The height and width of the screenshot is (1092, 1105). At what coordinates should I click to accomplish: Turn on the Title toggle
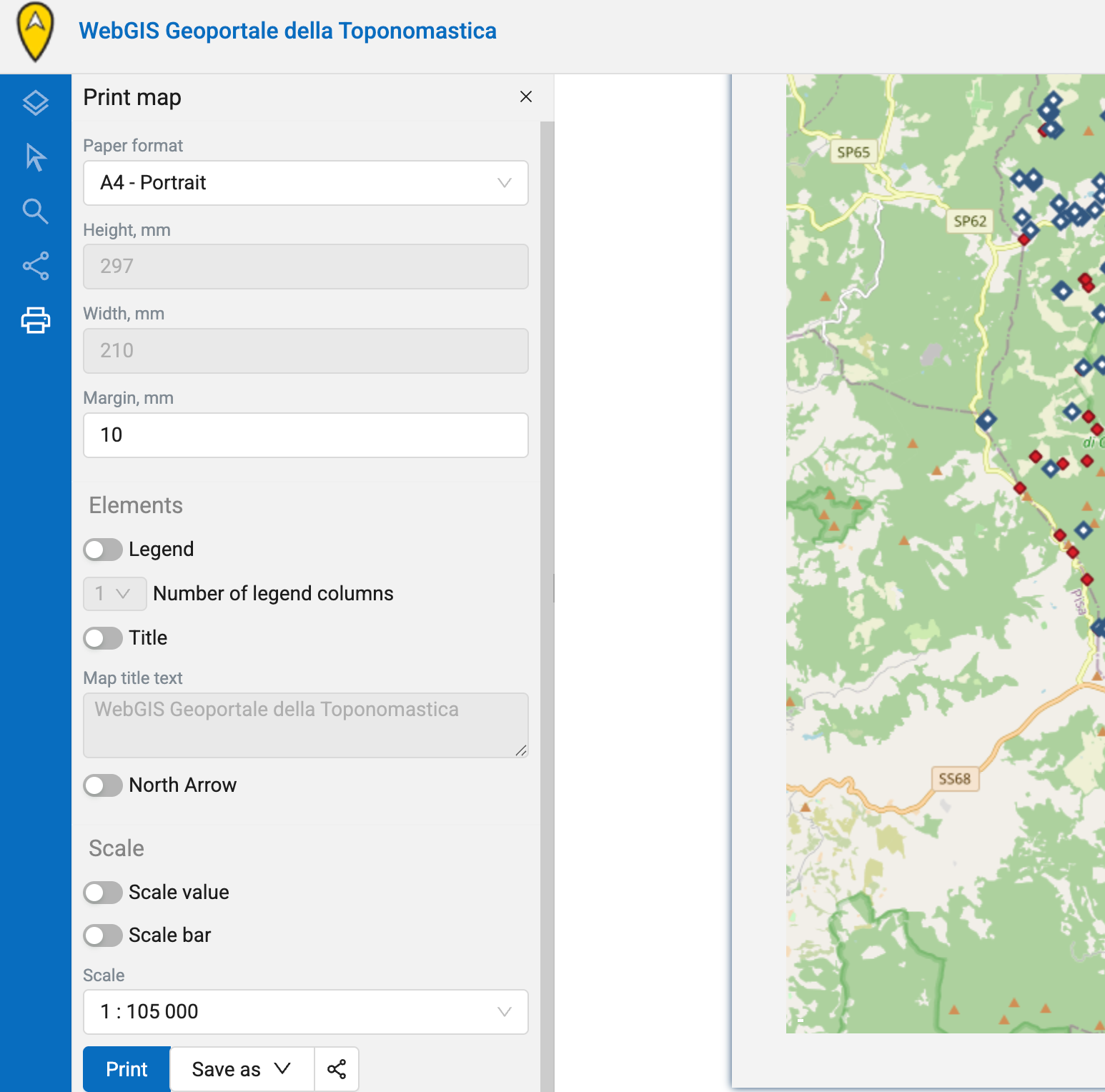pyautogui.click(x=102, y=638)
